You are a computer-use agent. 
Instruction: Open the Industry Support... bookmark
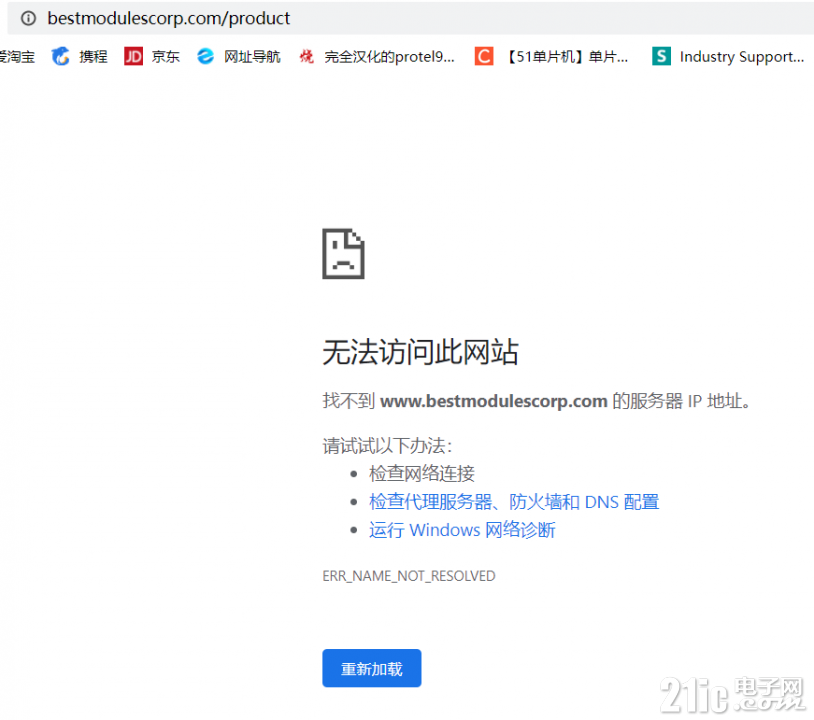742,57
